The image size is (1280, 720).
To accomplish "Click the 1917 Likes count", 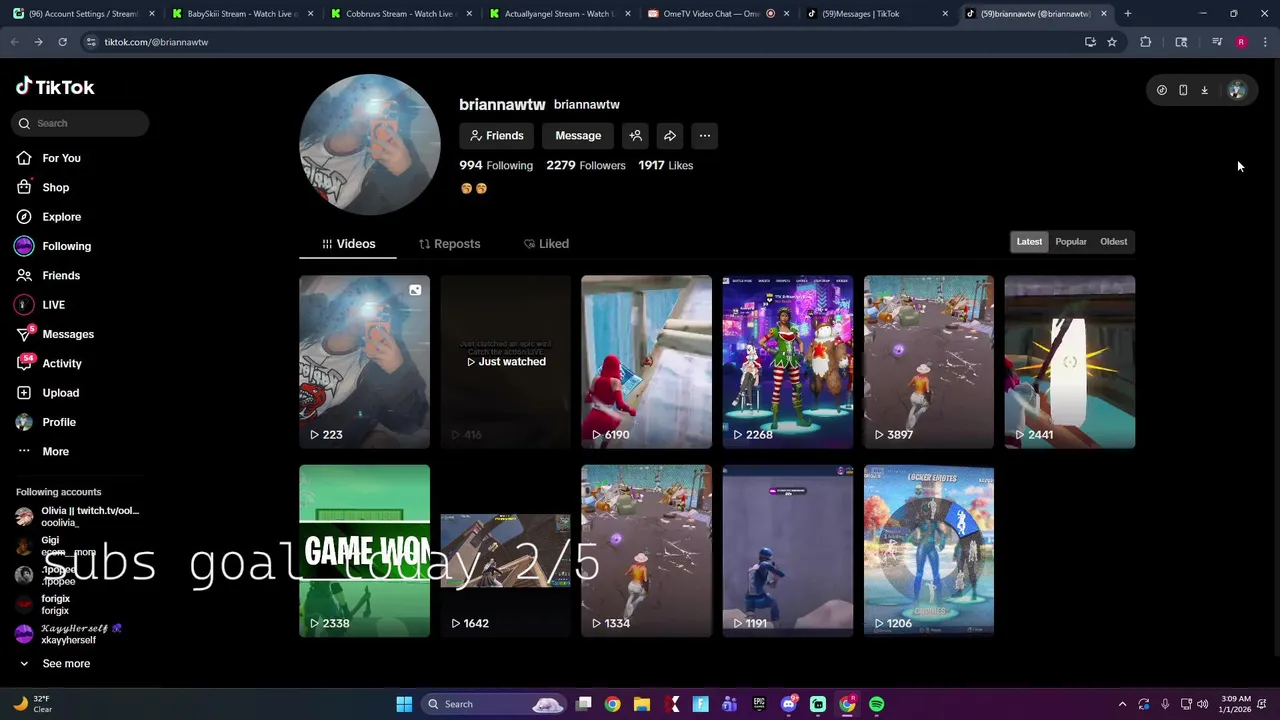I will [666, 165].
